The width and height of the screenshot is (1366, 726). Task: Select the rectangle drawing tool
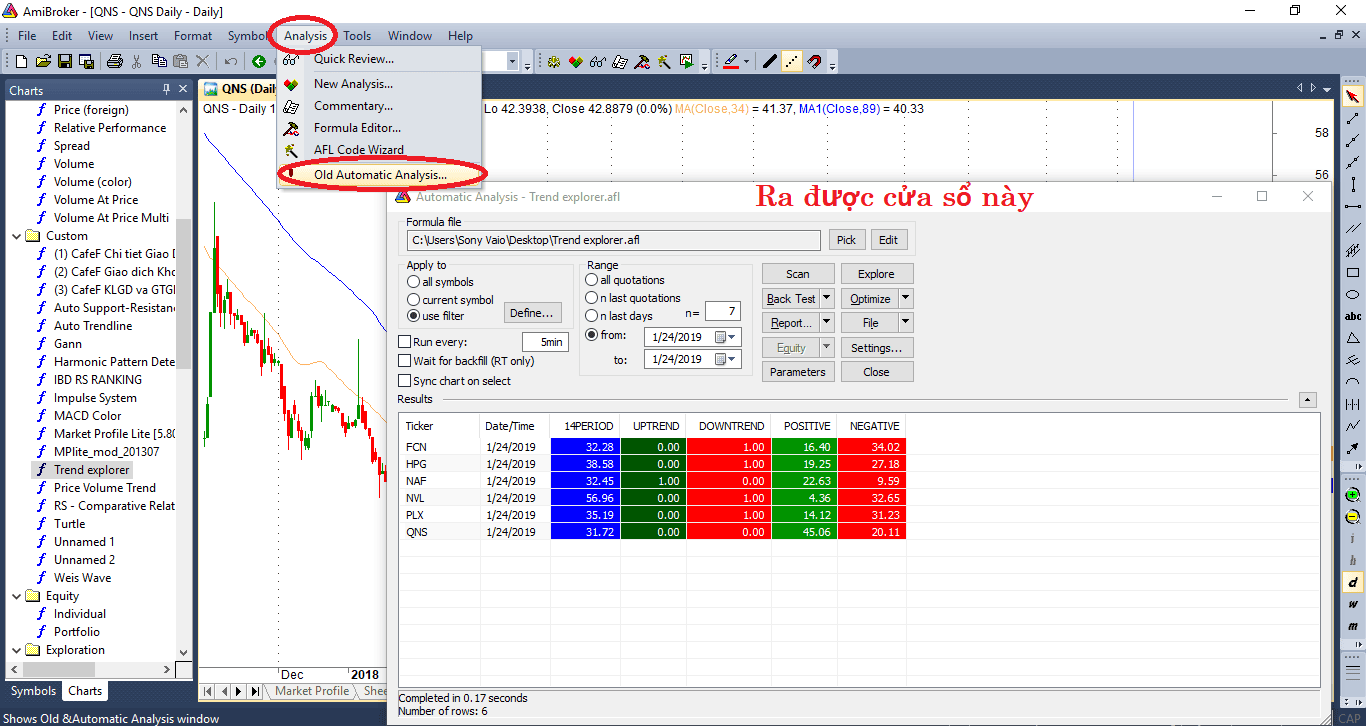point(1353,273)
